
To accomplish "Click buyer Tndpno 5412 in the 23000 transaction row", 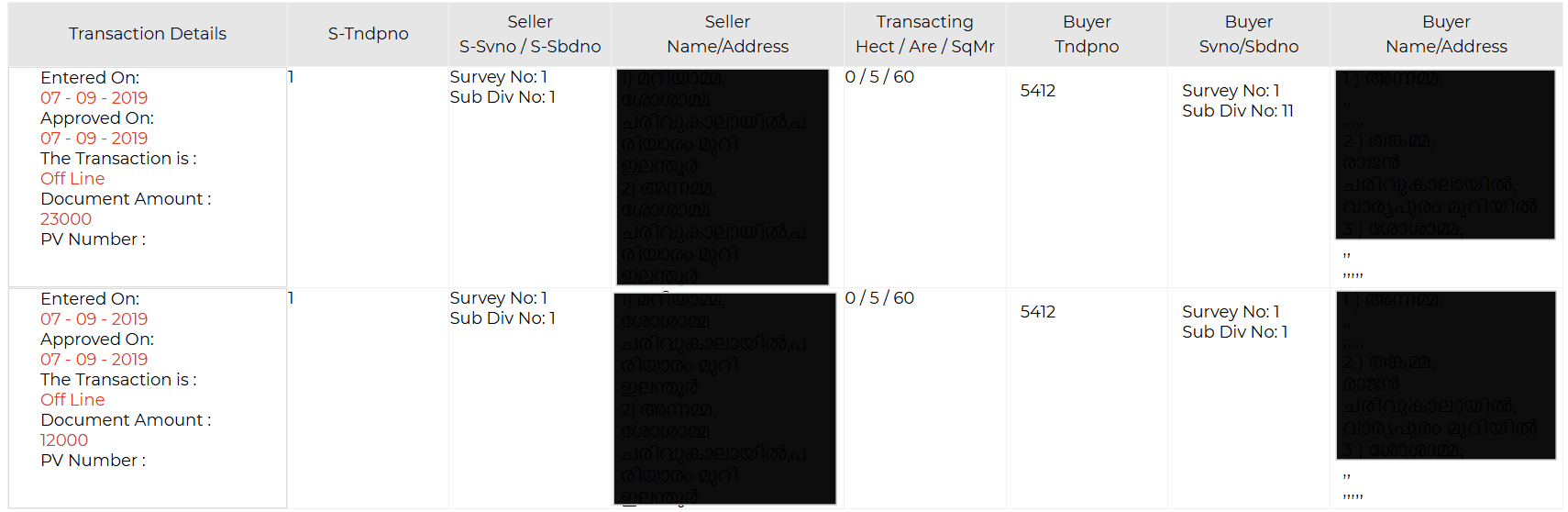I will 1038,91.
